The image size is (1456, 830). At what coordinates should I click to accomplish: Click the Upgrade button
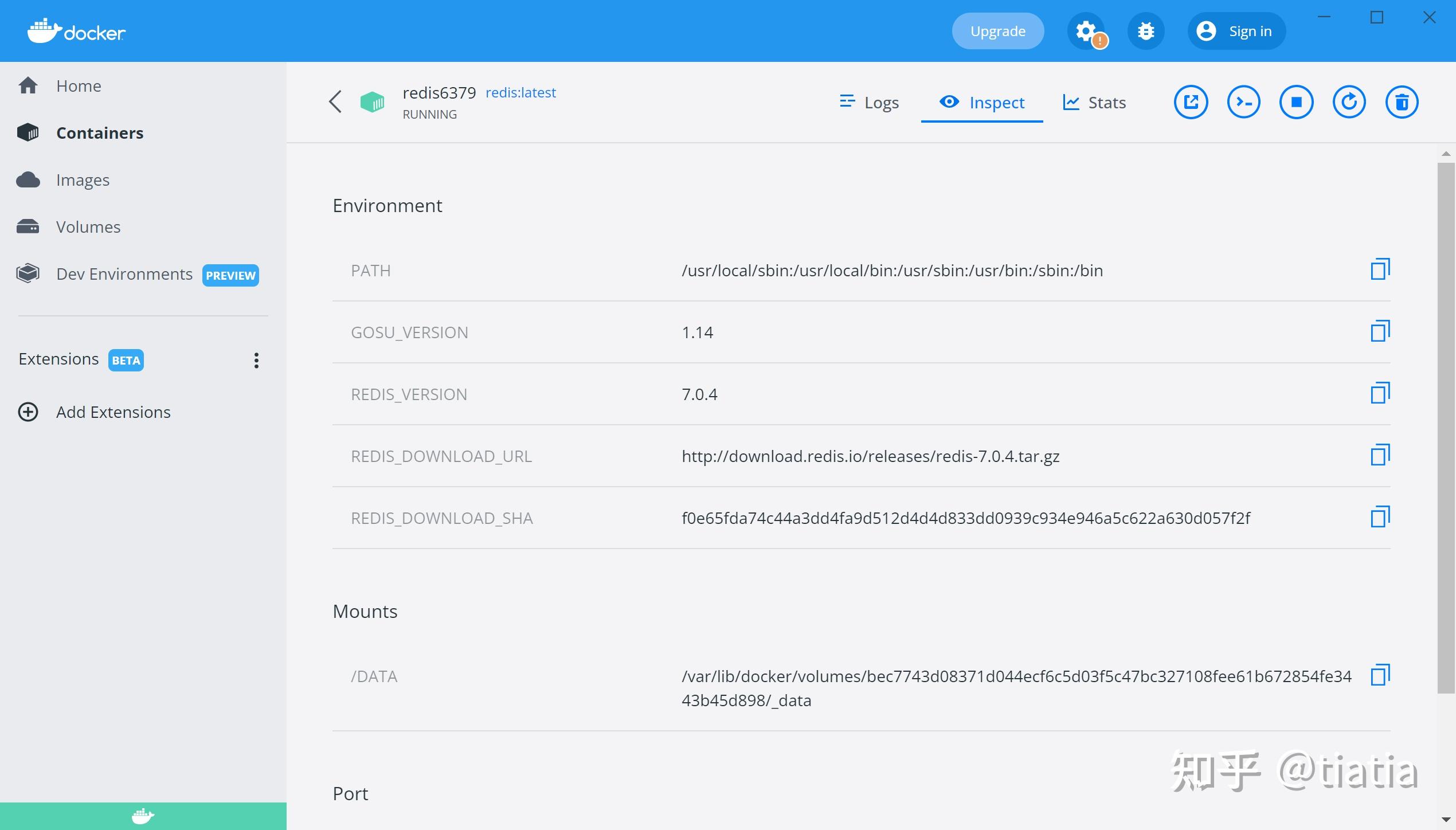997,31
